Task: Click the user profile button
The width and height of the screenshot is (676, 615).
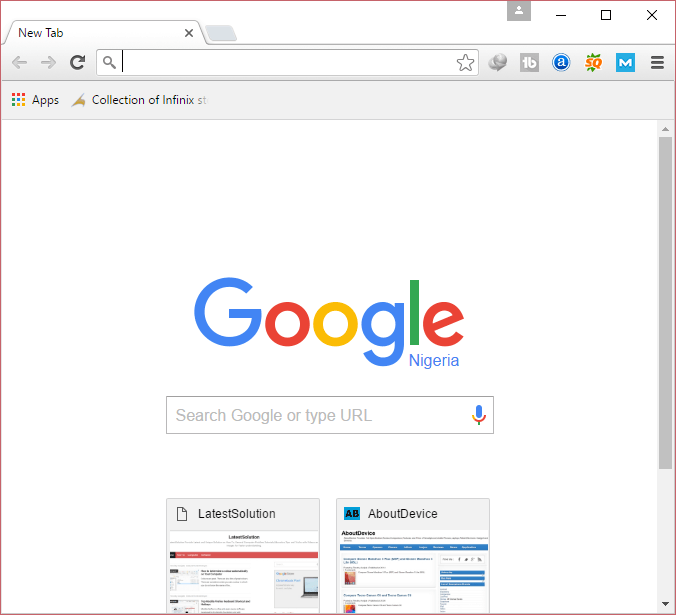Action: click(x=519, y=11)
